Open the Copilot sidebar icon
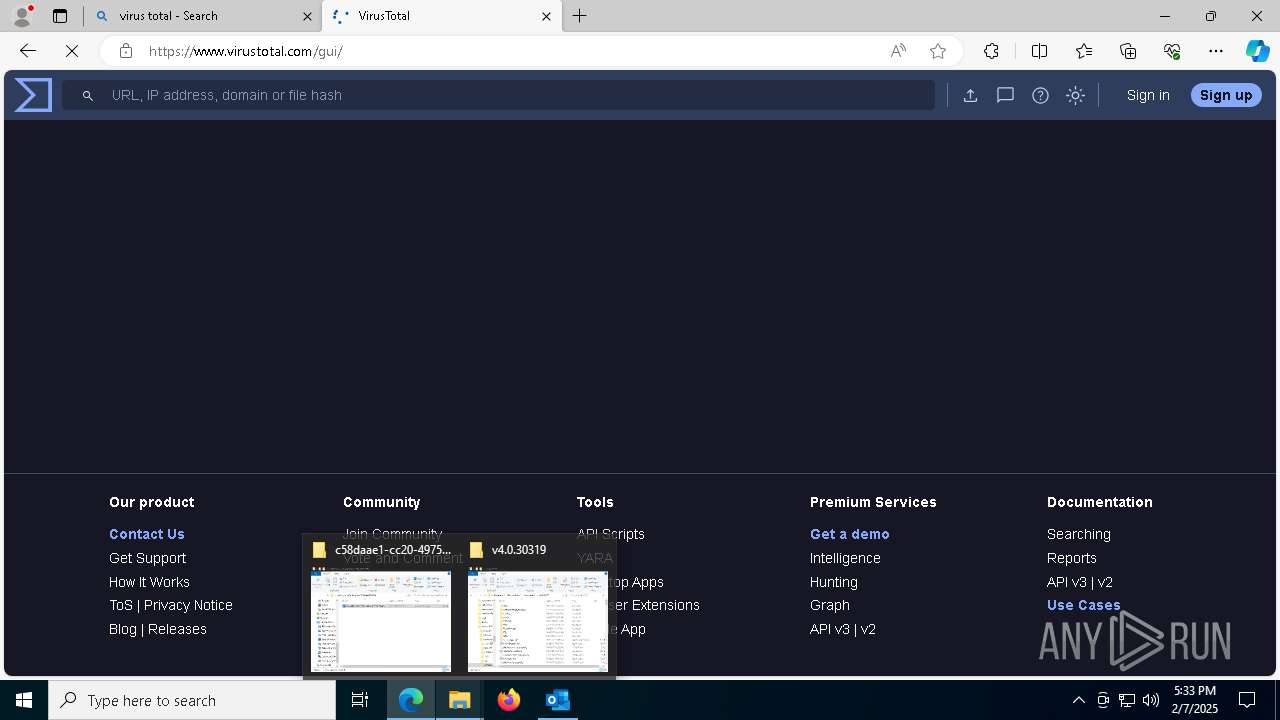Viewport: 1280px width, 720px height. 1257,51
